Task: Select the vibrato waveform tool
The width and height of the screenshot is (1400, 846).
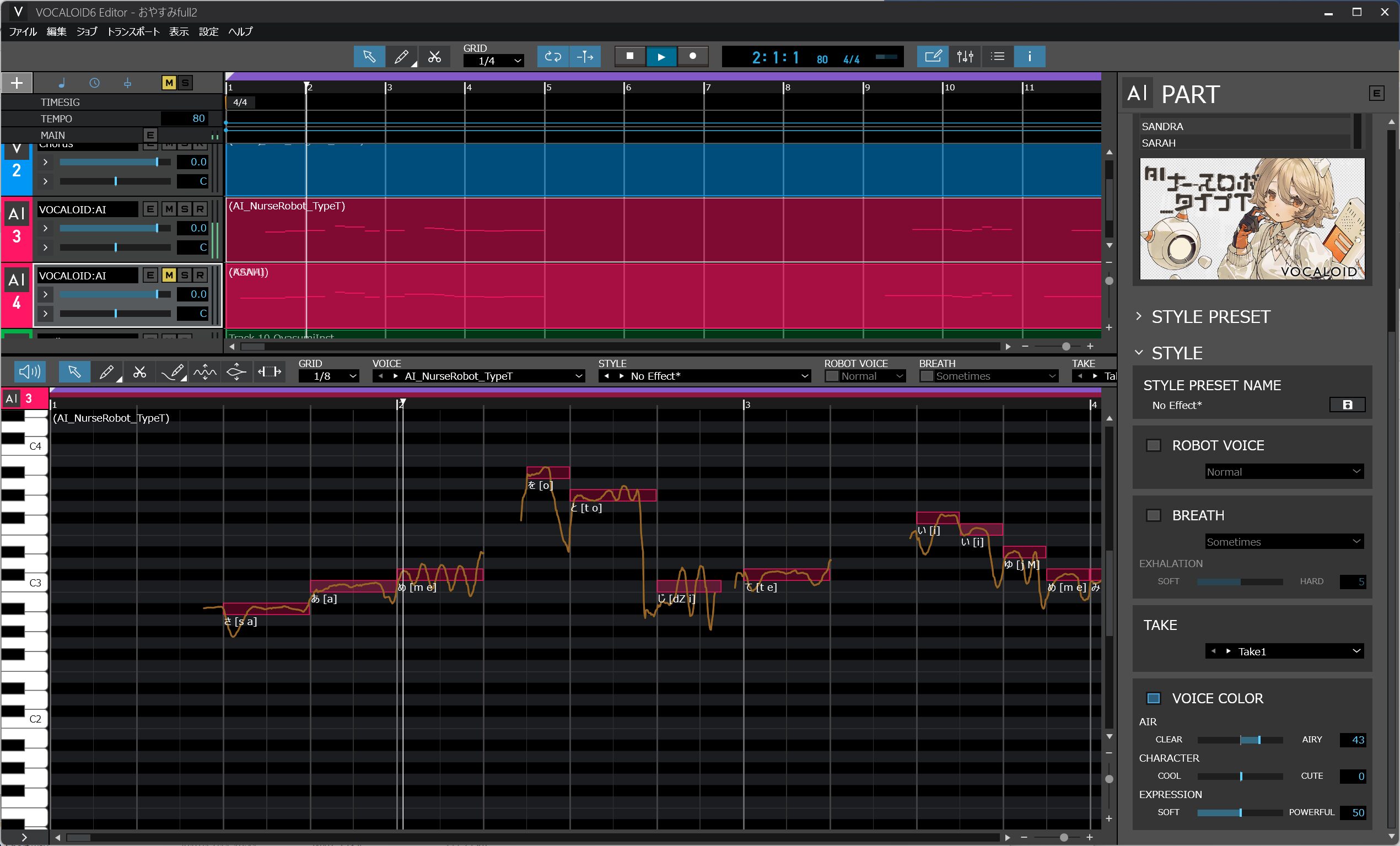Action: click(x=205, y=372)
